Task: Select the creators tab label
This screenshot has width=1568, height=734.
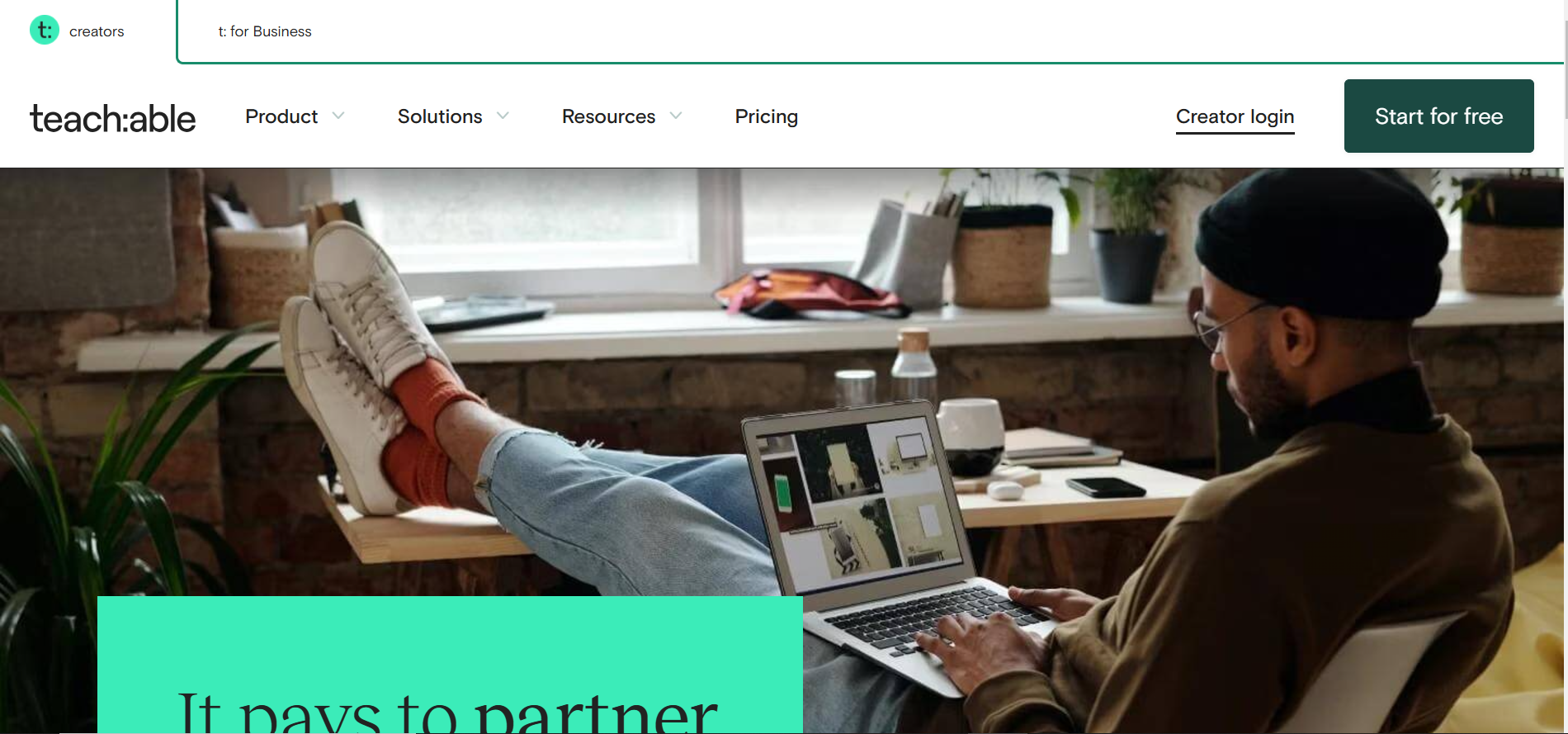Action: [97, 31]
